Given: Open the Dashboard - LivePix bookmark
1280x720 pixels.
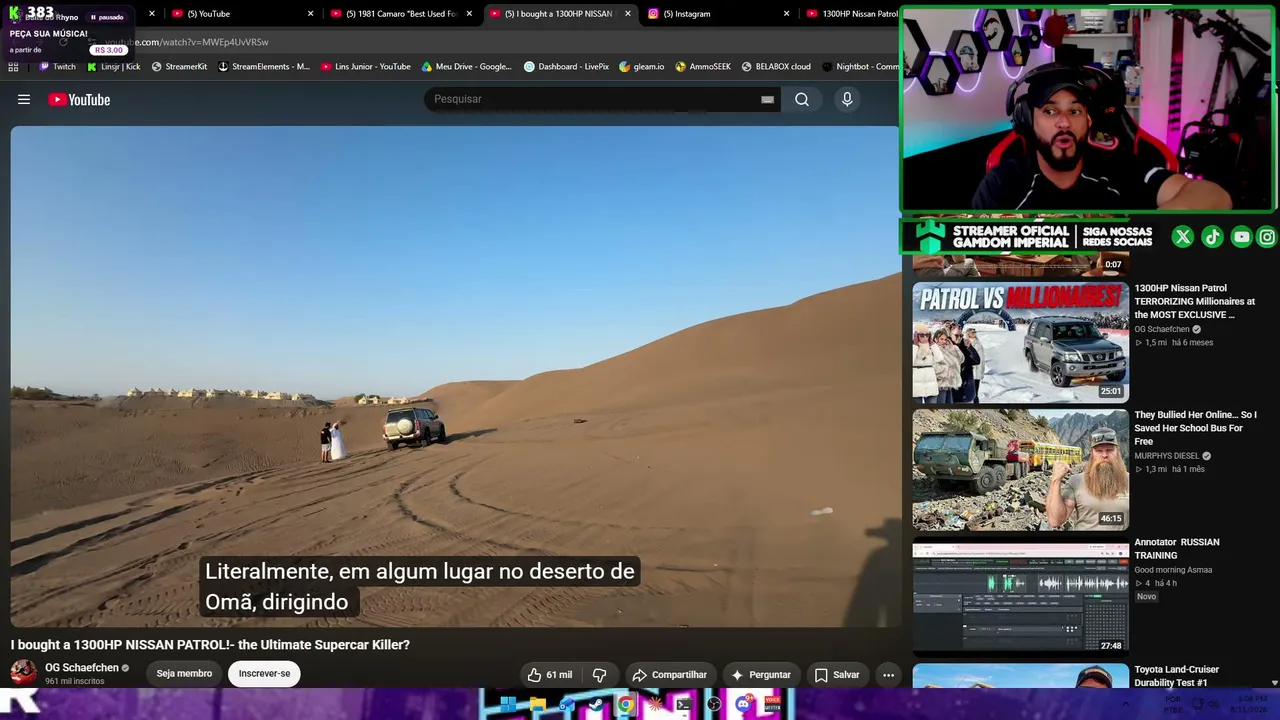Looking at the screenshot, I should coord(566,67).
